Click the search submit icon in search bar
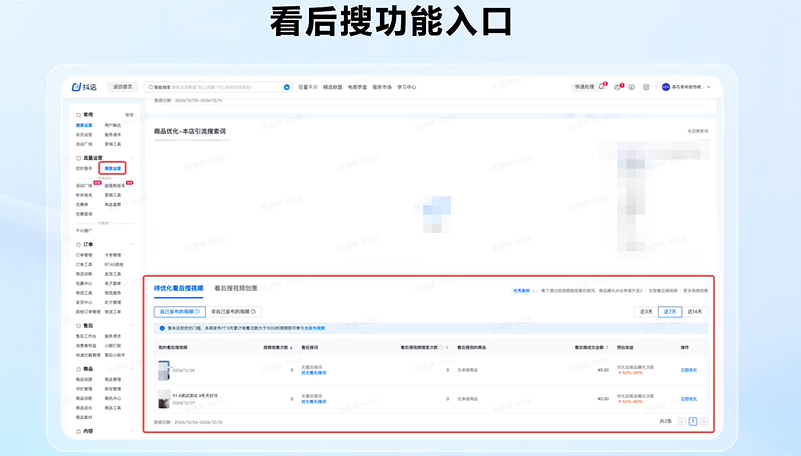 [x=287, y=87]
